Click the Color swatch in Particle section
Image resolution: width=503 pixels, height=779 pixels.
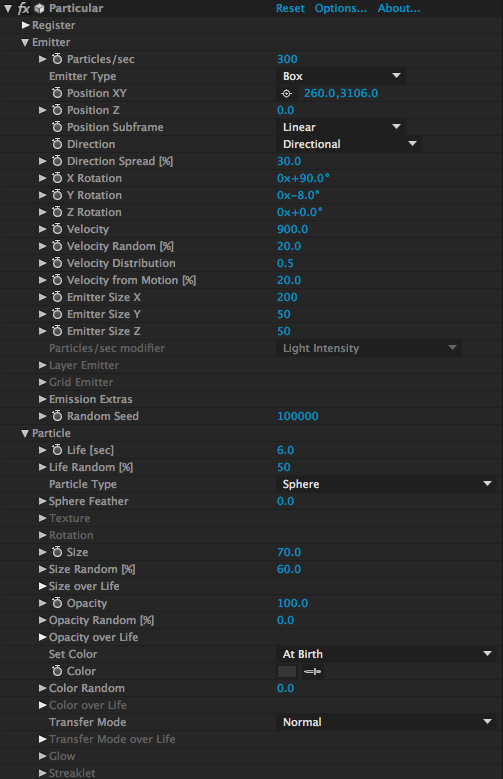click(287, 671)
